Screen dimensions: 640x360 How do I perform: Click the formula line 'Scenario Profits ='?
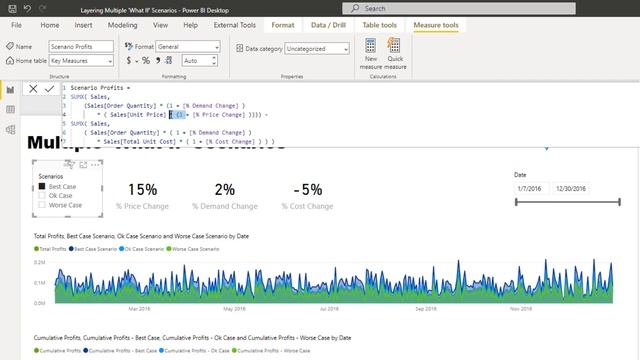click(x=100, y=88)
